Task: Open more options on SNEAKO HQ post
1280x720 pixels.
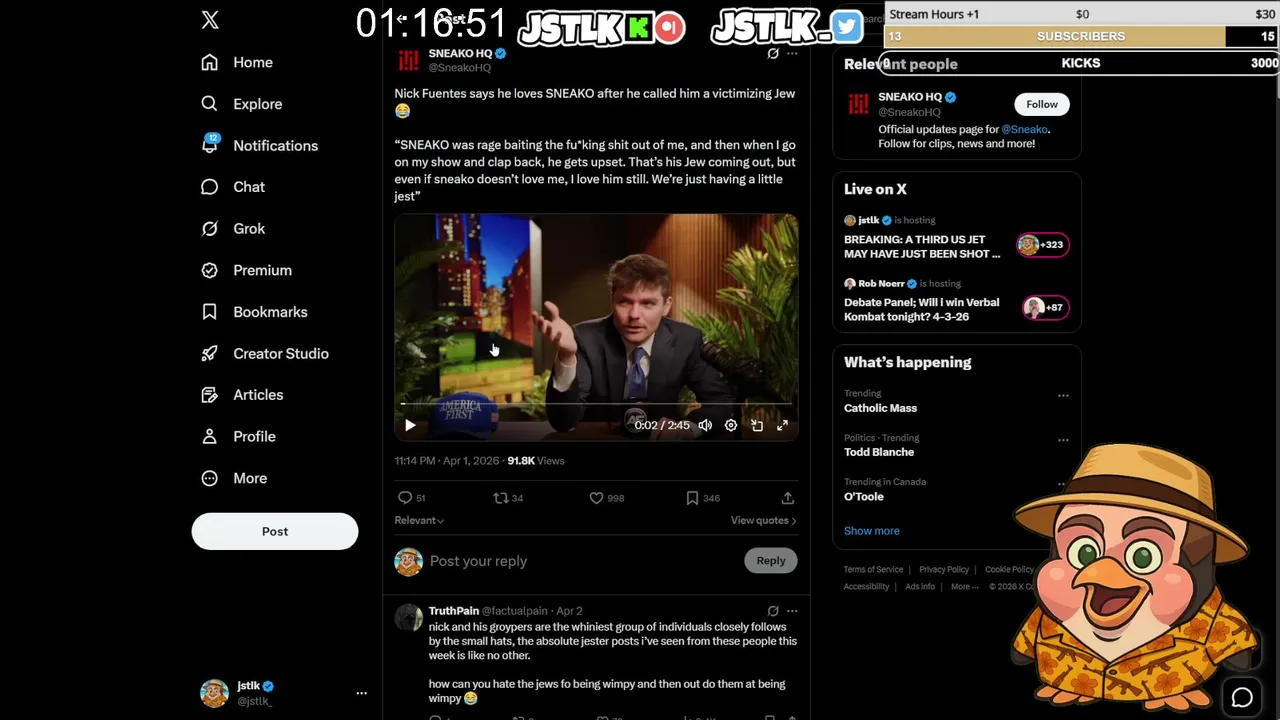Action: tap(792, 53)
